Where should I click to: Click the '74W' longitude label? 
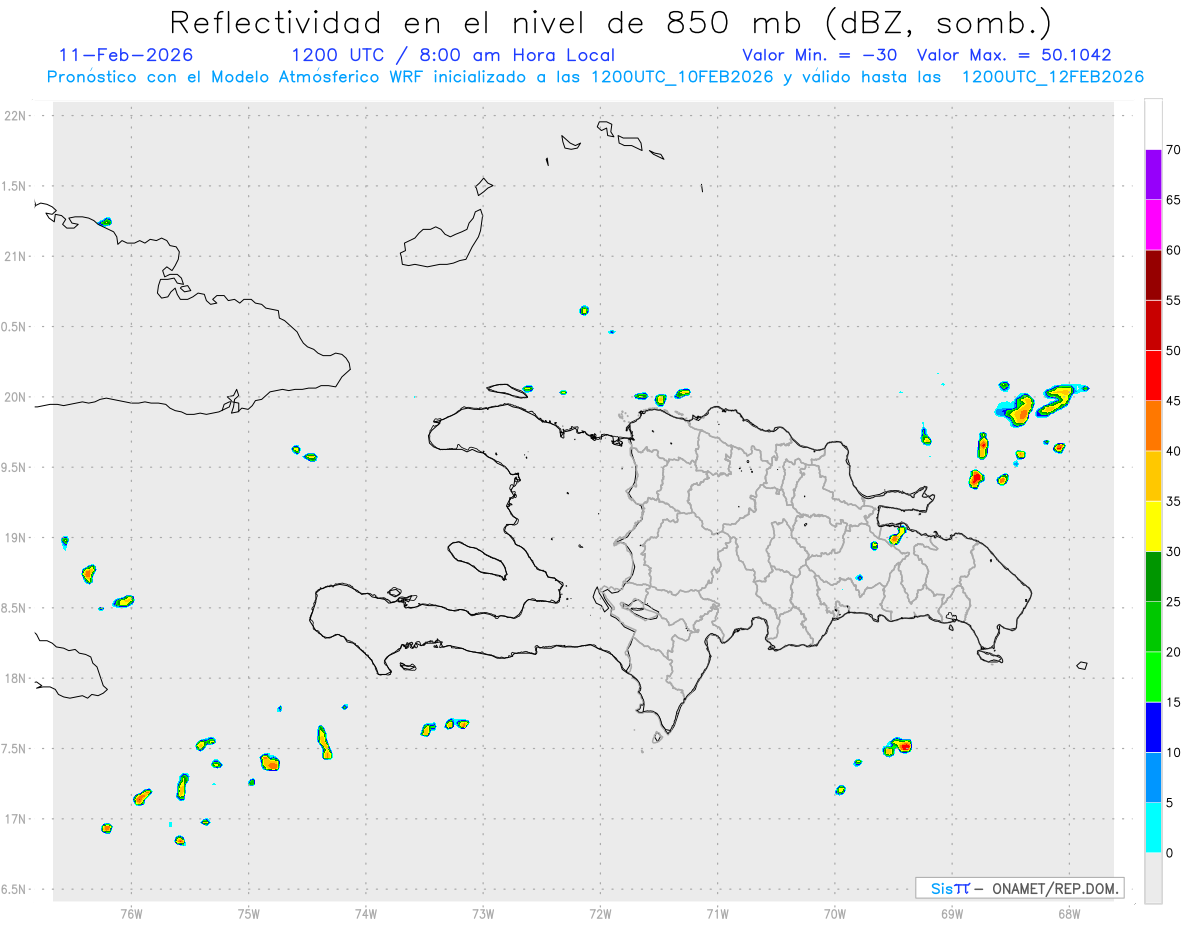[366, 912]
